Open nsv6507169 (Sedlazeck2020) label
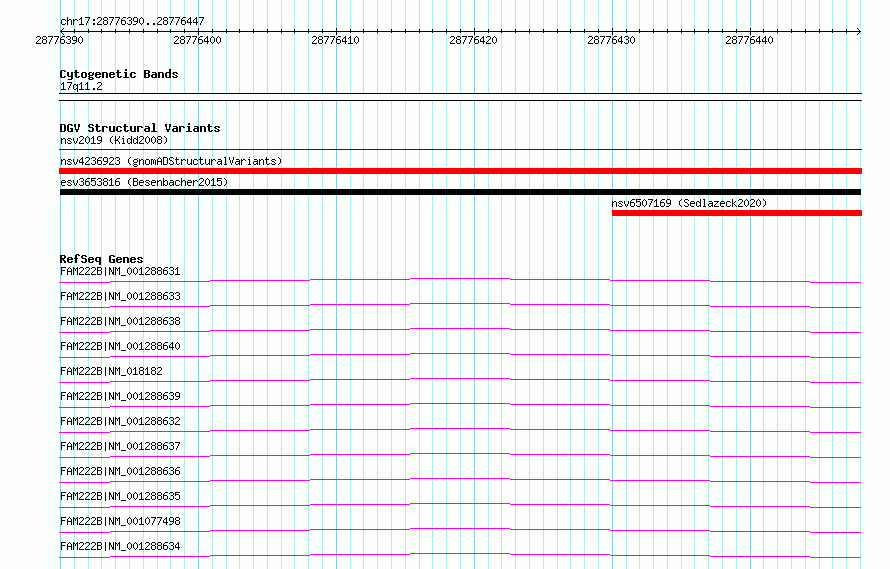Viewport: 890px width, 569px height. 689,203
